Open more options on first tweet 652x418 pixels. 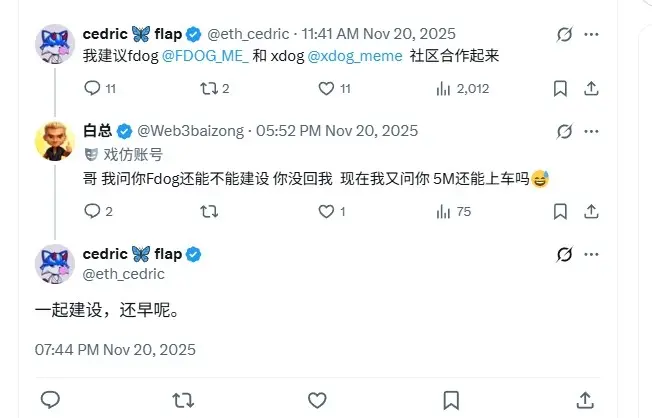(591, 34)
